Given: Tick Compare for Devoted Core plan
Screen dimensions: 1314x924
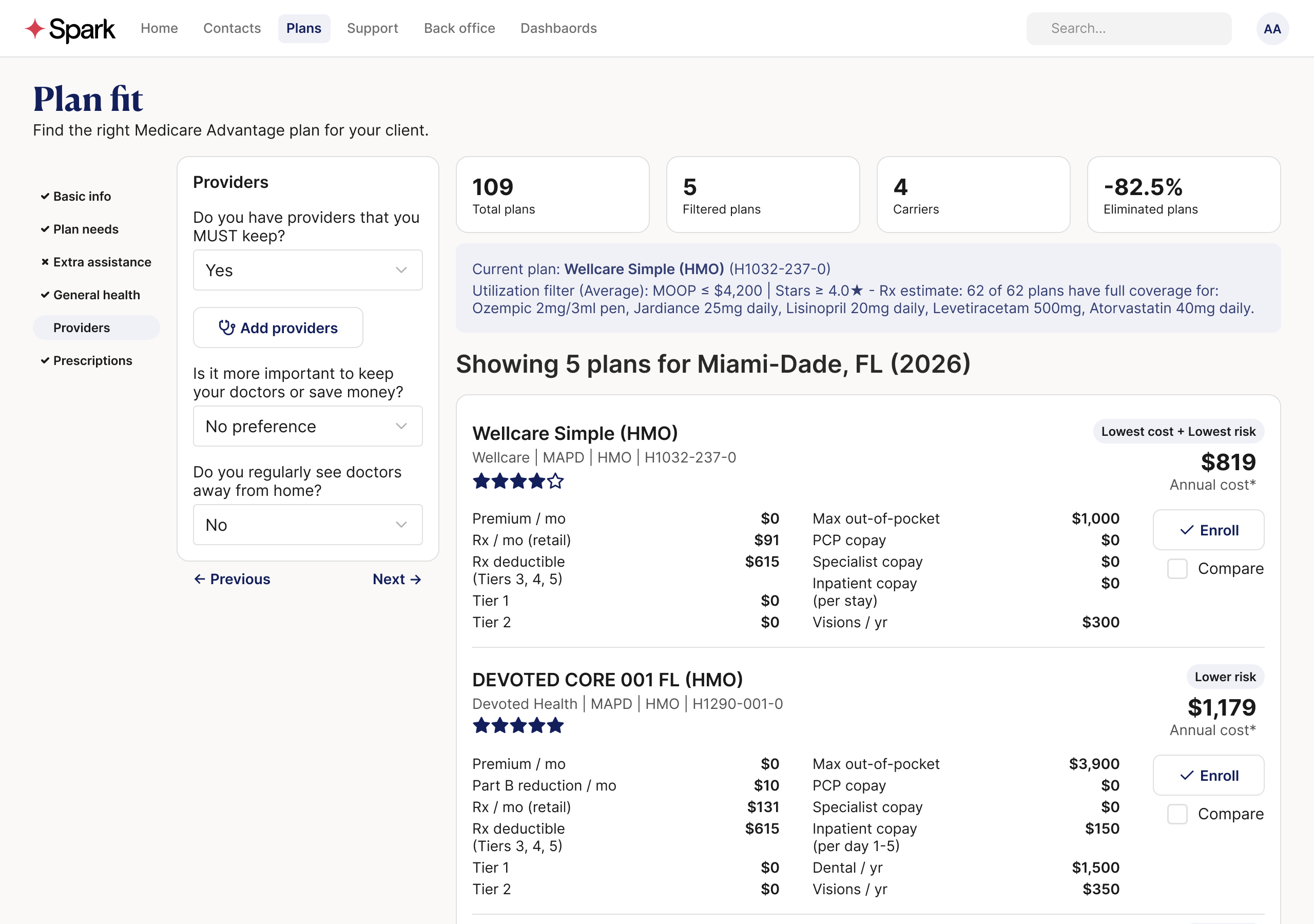Looking at the screenshot, I should click(1176, 814).
